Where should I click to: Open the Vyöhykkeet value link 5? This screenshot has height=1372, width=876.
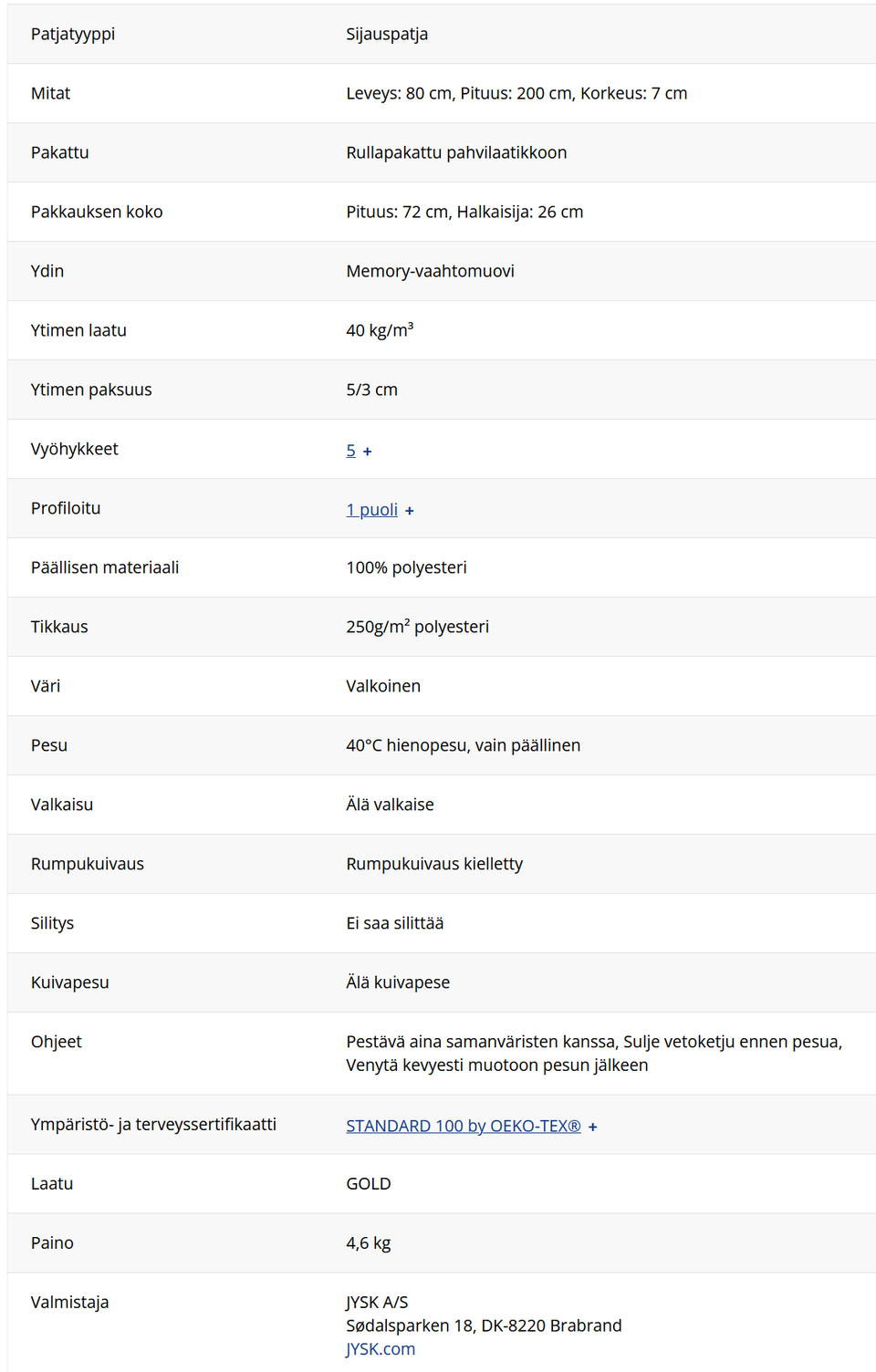pos(350,451)
